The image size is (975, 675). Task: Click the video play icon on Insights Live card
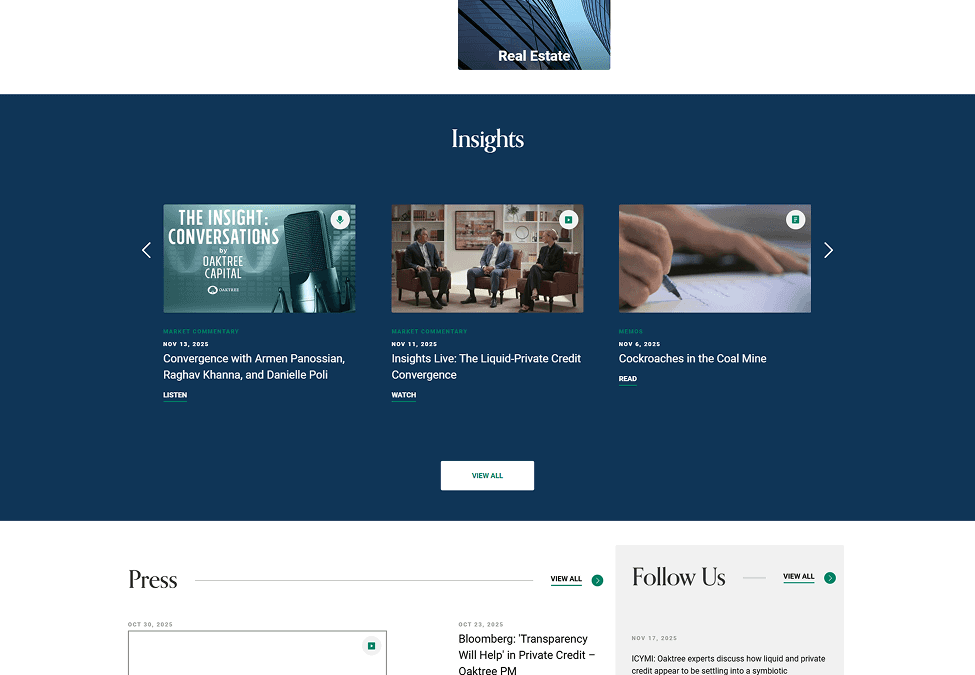point(568,219)
